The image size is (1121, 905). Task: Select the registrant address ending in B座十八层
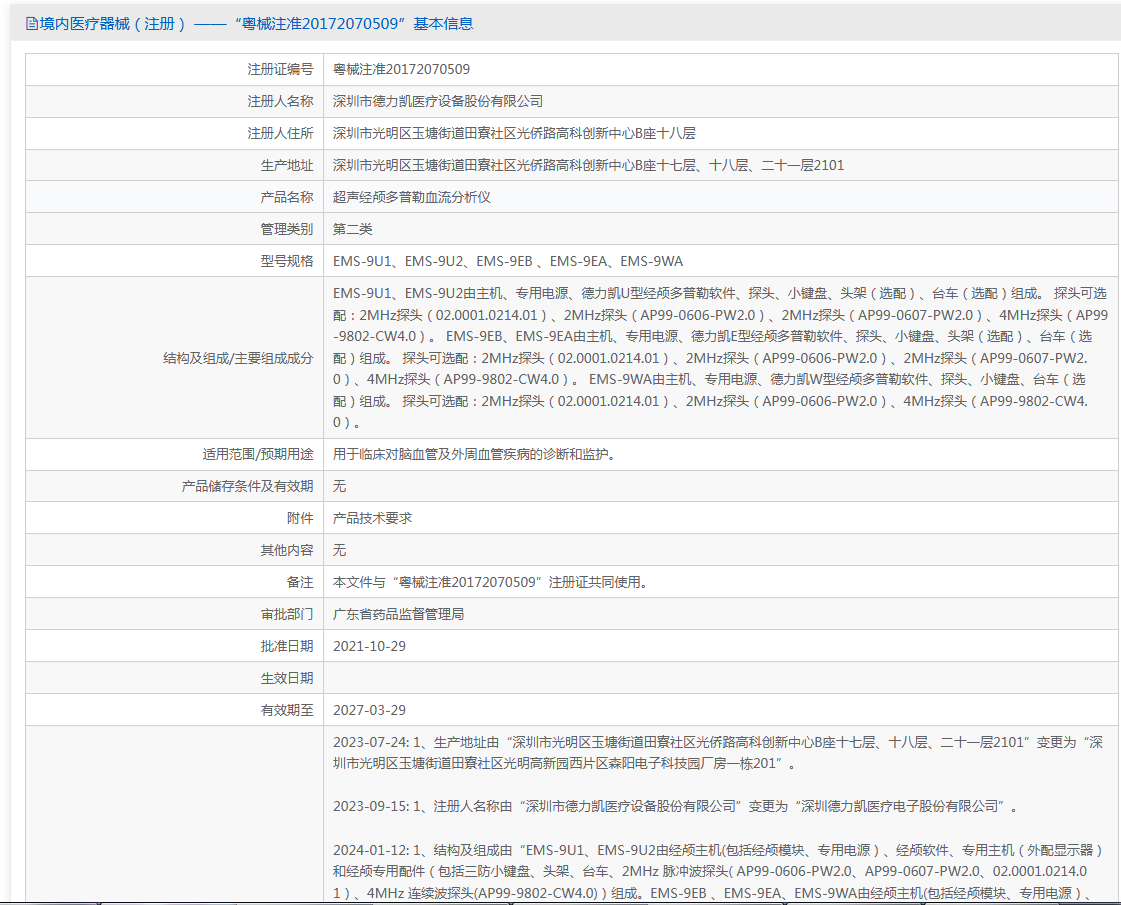click(x=514, y=134)
